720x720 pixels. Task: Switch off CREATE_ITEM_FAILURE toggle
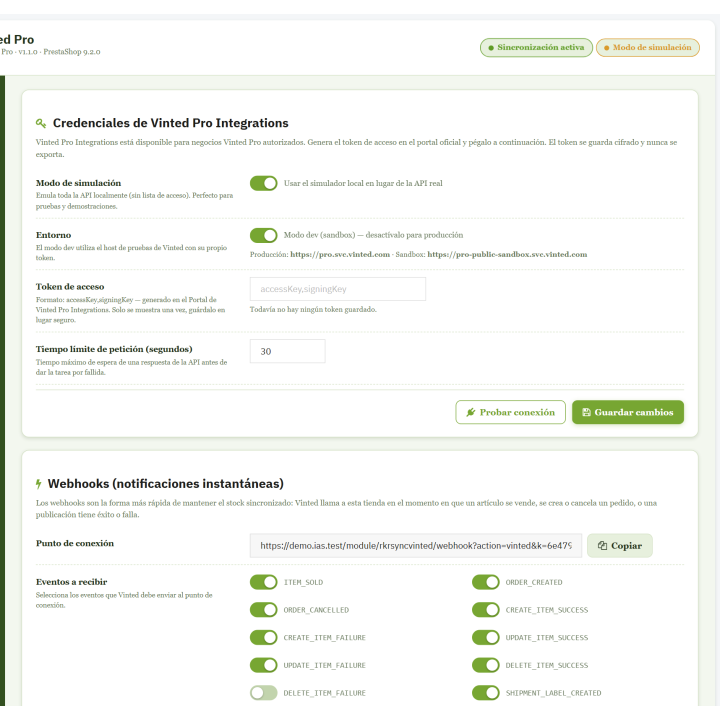pos(264,637)
